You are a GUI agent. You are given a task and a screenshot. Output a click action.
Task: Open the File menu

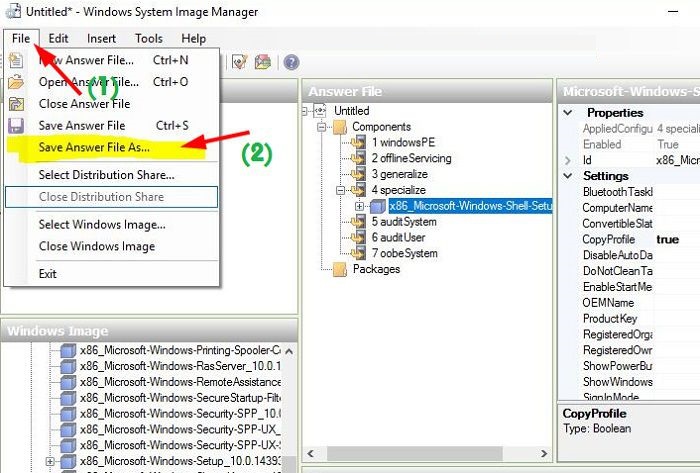(21, 39)
